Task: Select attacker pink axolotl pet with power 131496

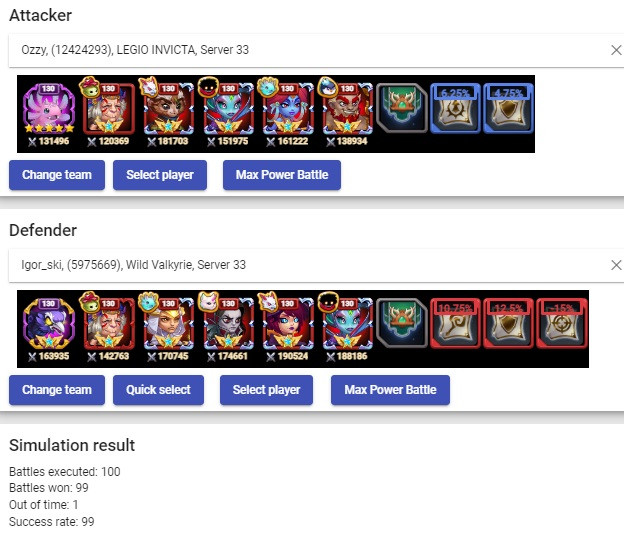Action: (x=49, y=108)
